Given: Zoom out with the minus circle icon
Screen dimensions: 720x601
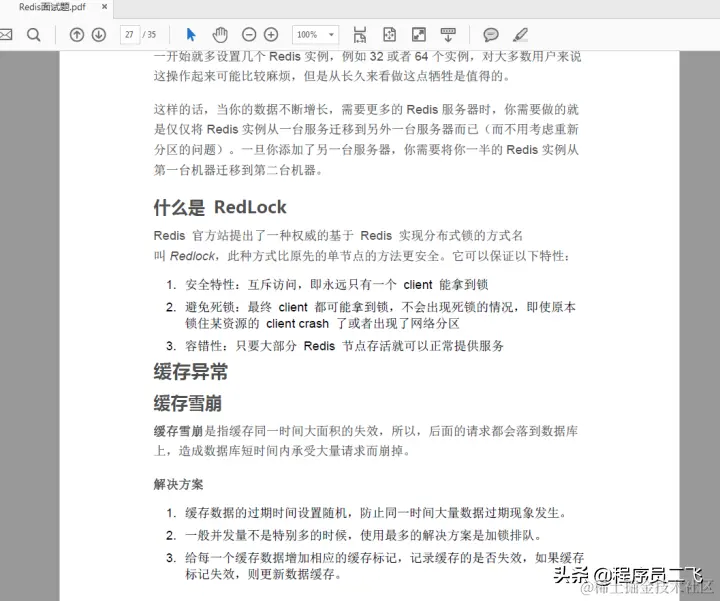Looking at the screenshot, I should (249, 34).
